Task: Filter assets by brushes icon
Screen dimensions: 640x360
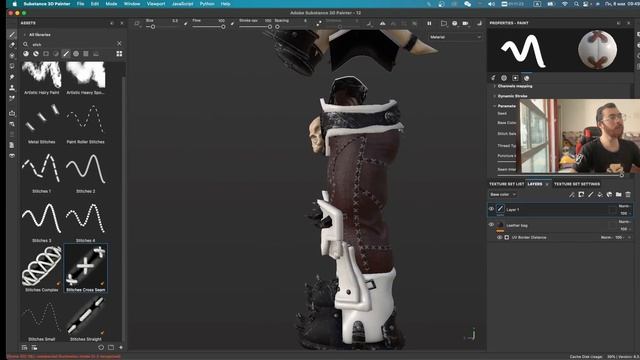Action: (x=66, y=54)
